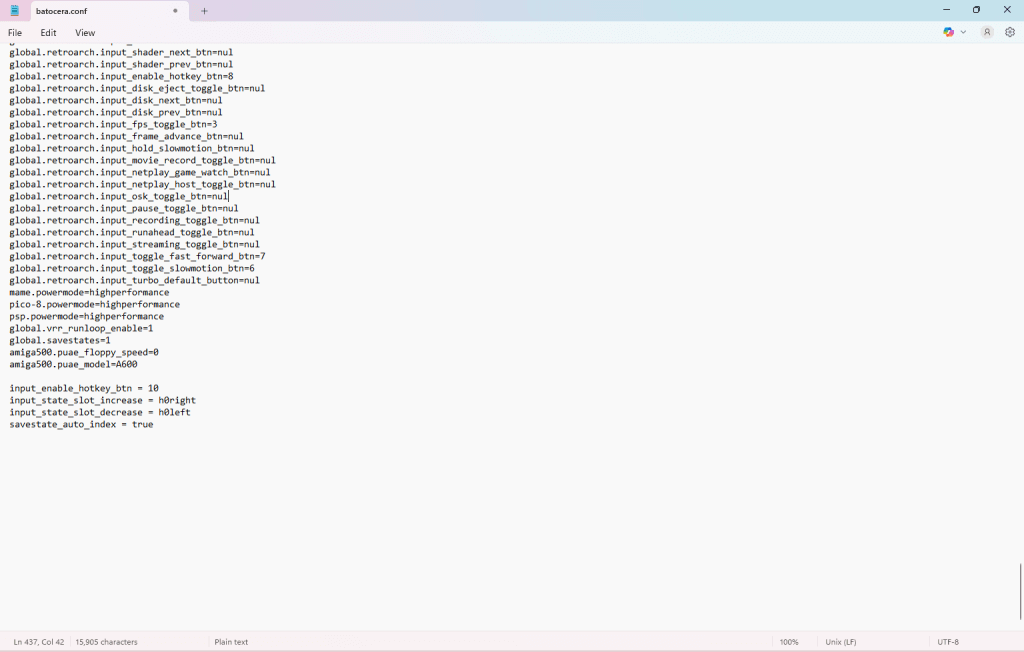This screenshot has width=1024, height=652.
Task: Open the View menu
Action: (84, 32)
